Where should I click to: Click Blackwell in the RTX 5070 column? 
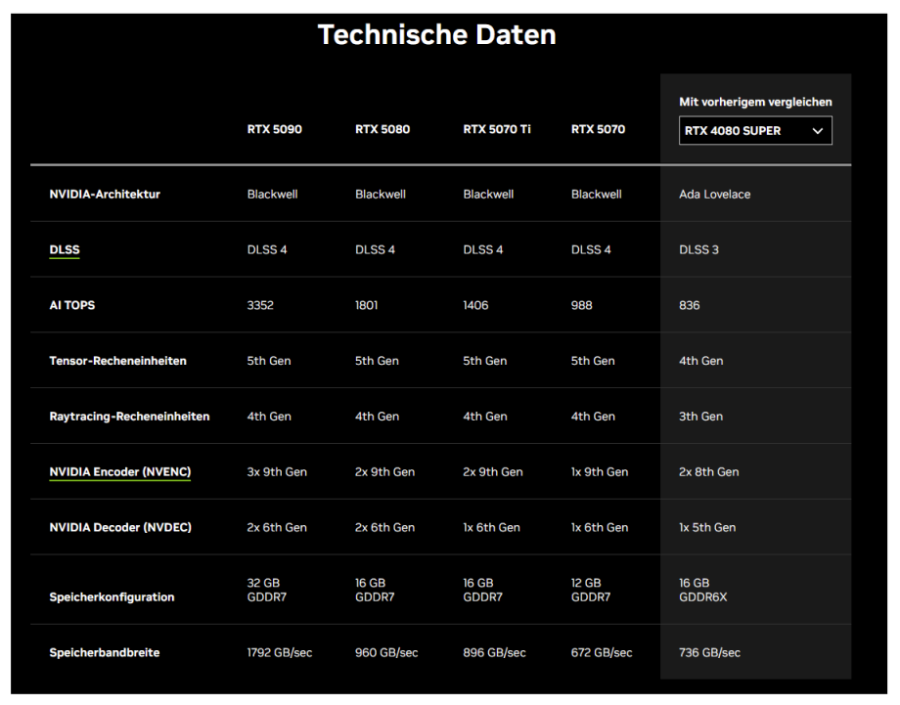596,194
